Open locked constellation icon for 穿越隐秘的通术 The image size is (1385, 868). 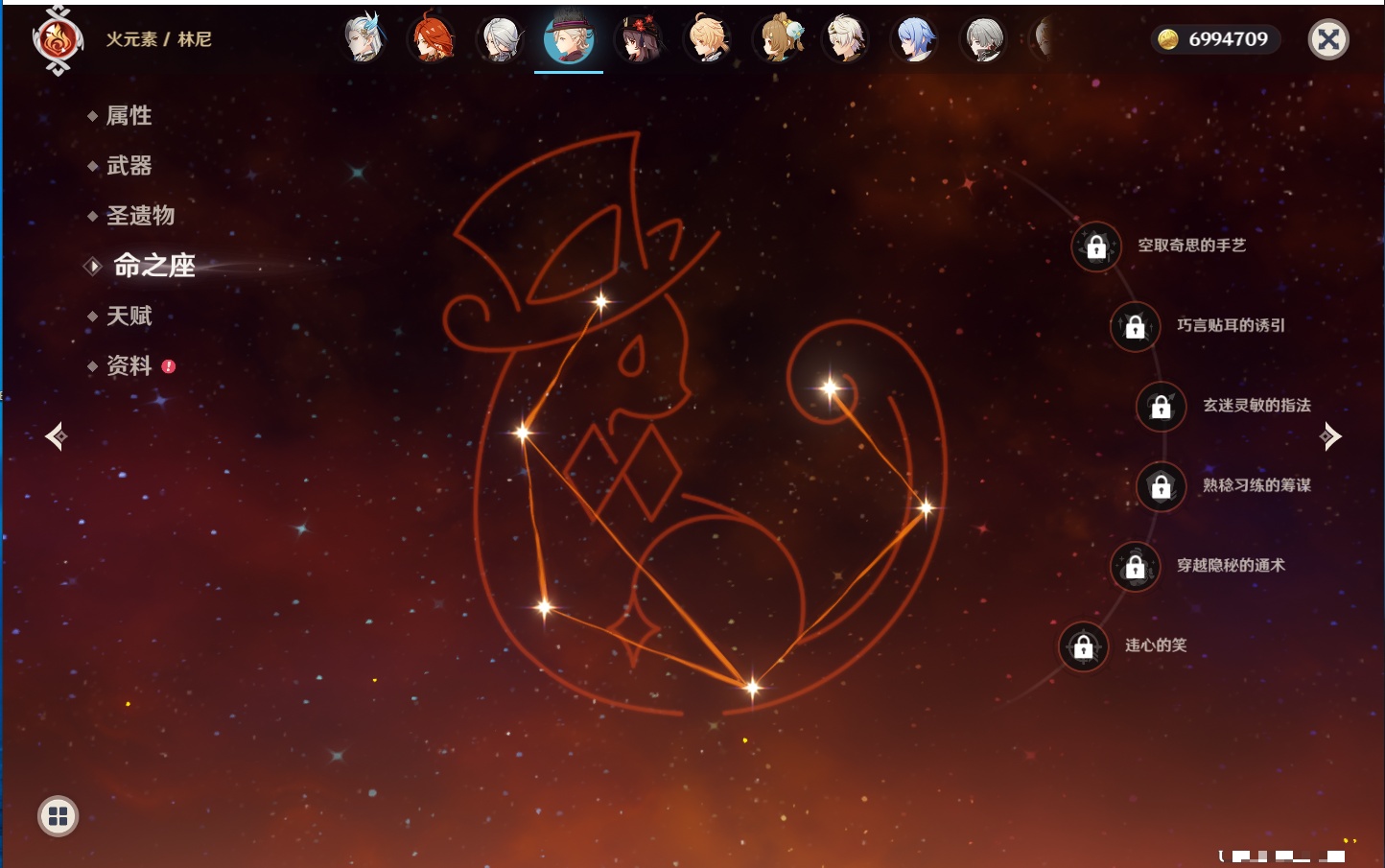pyautogui.click(x=1136, y=567)
